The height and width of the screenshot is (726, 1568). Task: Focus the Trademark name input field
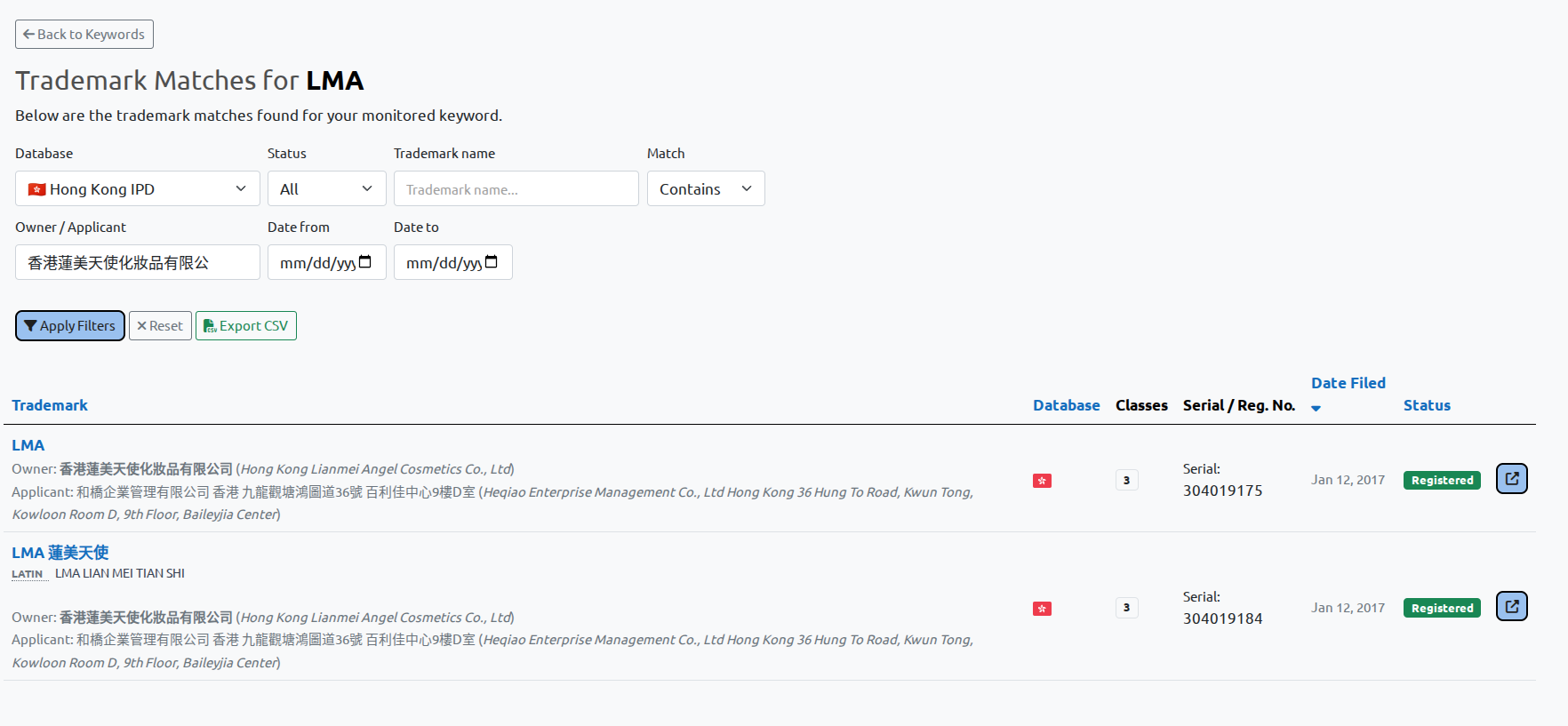coord(516,188)
